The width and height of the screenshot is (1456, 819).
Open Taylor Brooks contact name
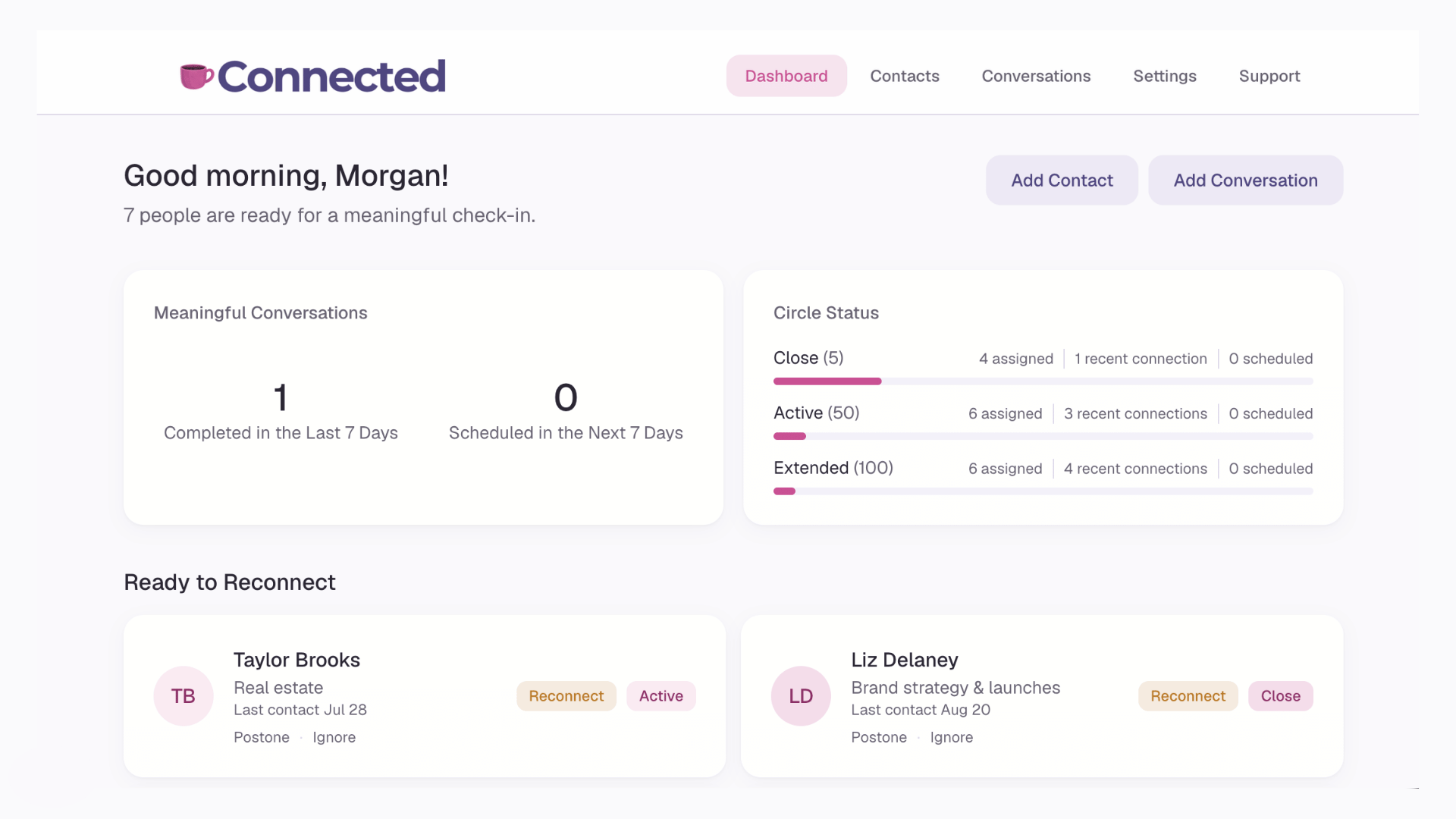[297, 660]
